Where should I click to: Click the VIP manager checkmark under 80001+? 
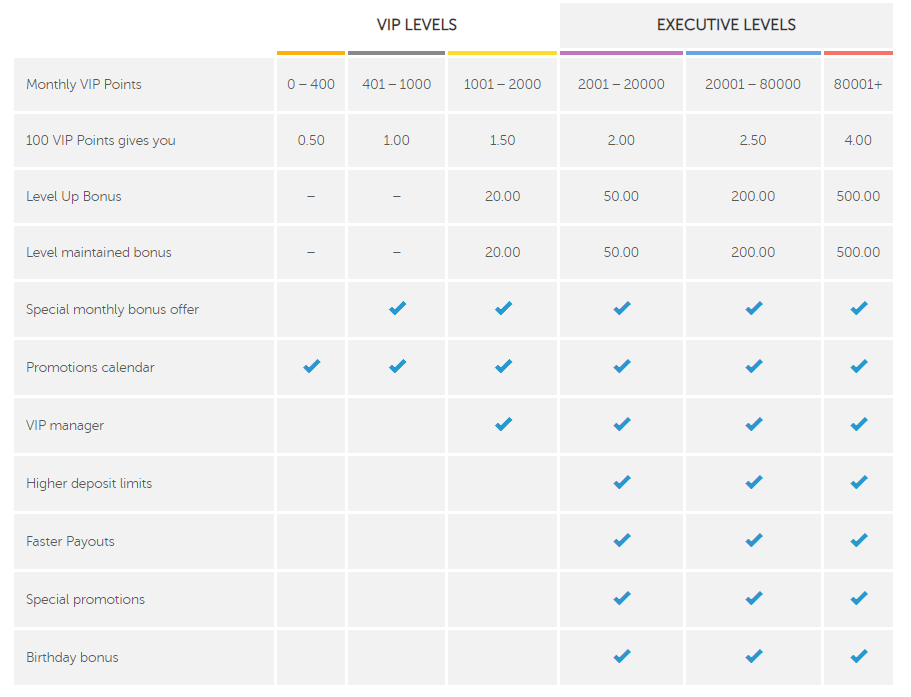859,424
